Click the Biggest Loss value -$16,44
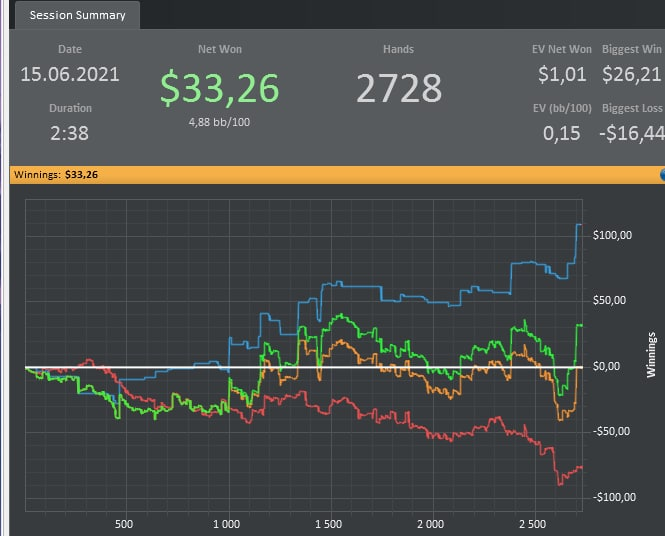The width and height of the screenshot is (665, 536). tap(632, 133)
